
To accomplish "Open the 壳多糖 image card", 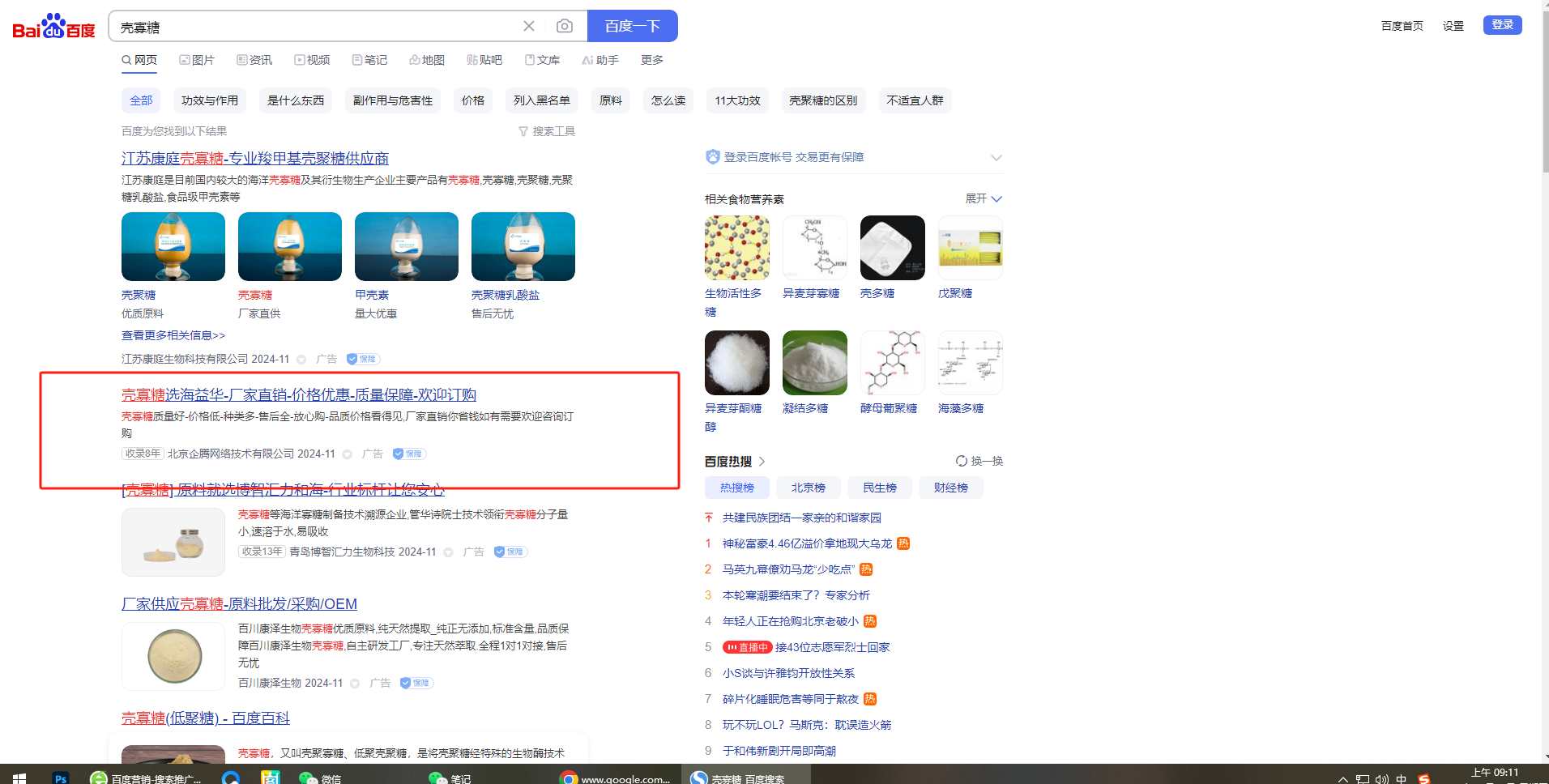I will point(893,248).
